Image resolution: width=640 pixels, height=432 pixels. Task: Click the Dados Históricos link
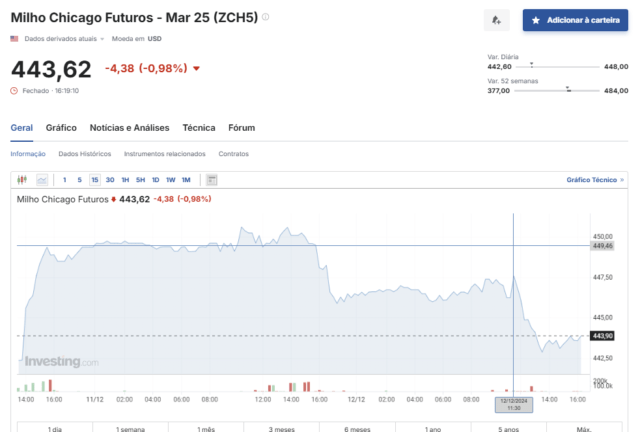(84, 154)
